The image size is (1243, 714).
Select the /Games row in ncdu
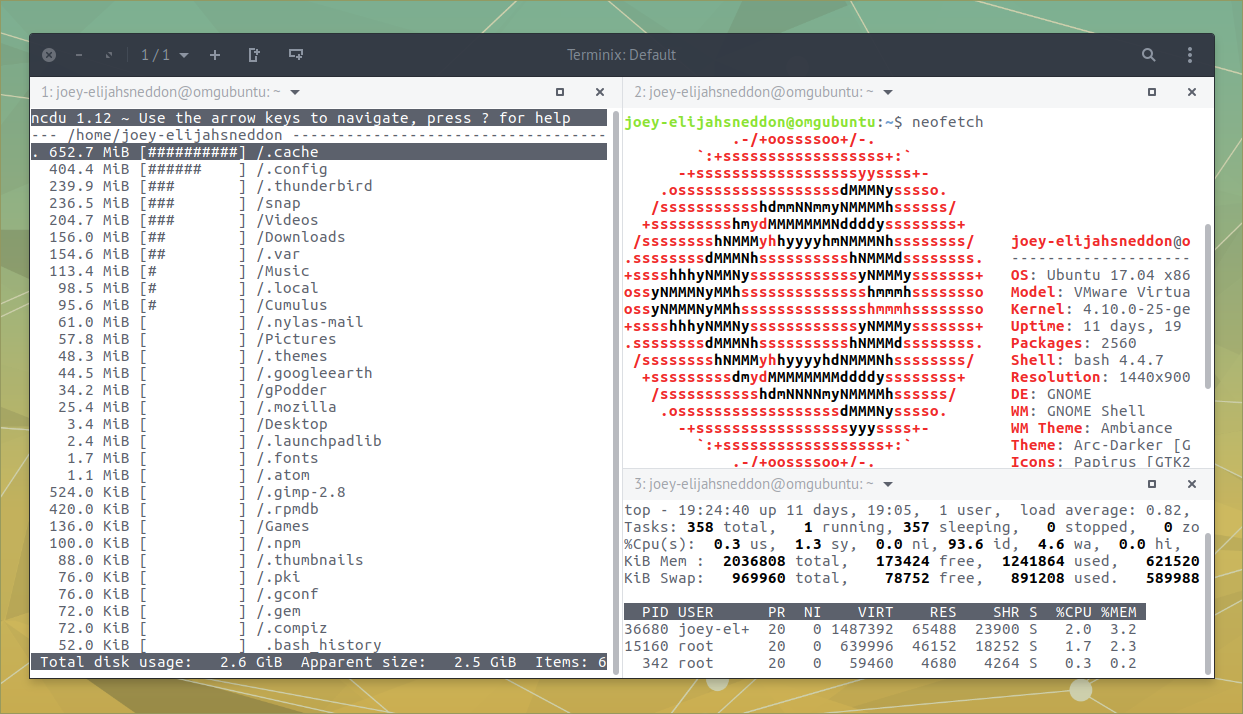[319, 526]
